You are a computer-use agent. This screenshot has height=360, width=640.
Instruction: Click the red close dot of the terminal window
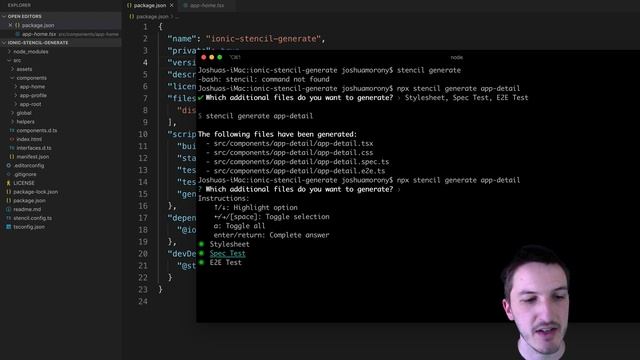[x=203, y=57]
